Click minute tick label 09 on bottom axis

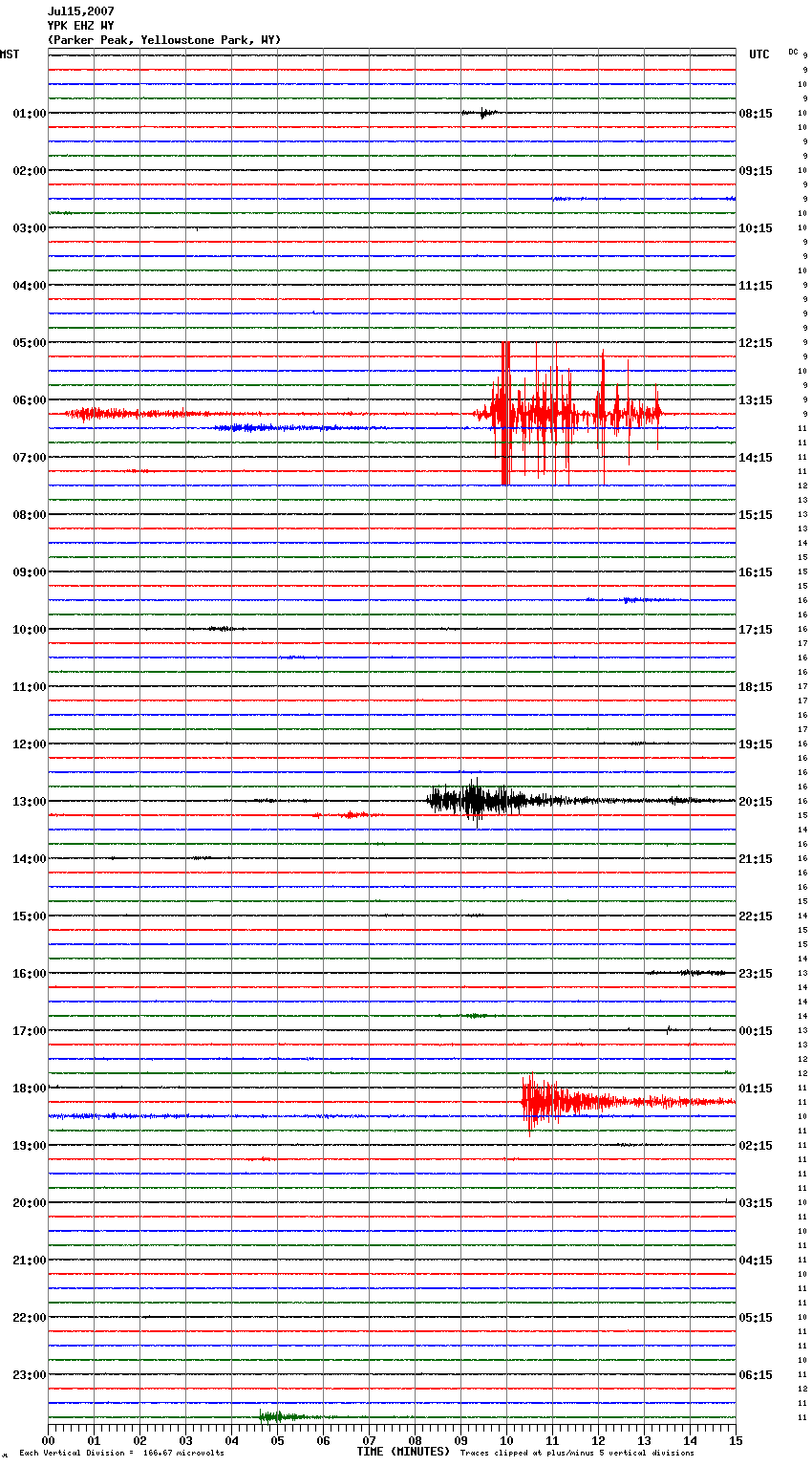(x=460, y=1440)
